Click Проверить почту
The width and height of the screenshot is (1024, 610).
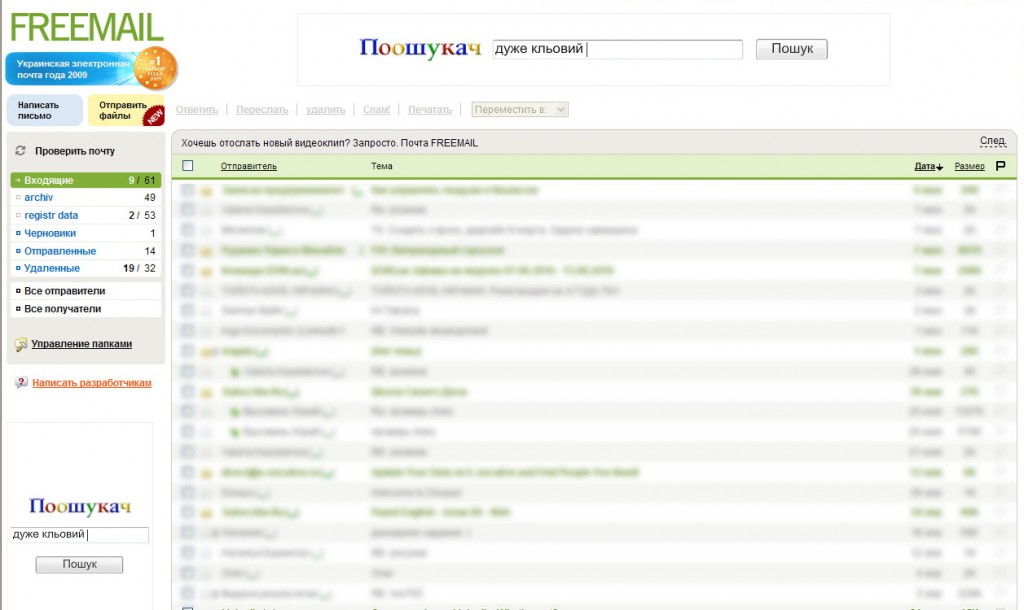tap(74, 151)
